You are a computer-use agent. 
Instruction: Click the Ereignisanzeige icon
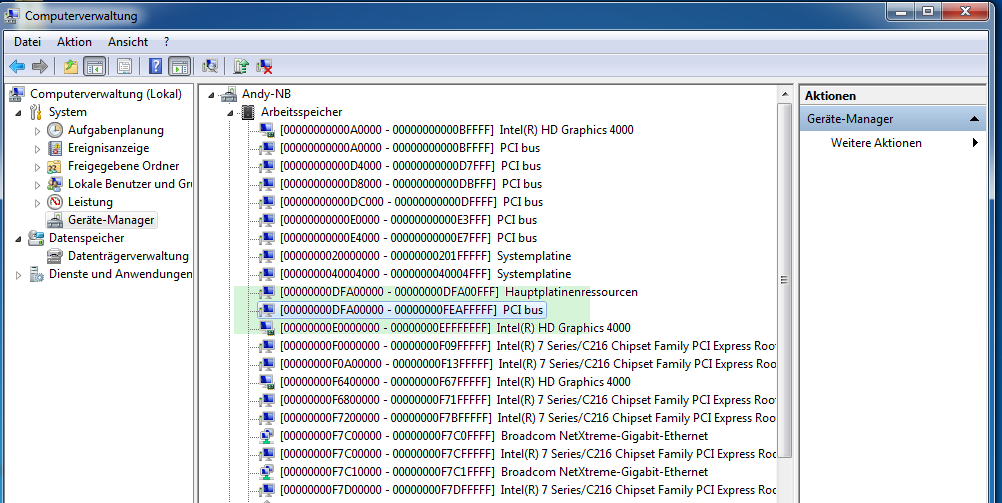[55, 148]
